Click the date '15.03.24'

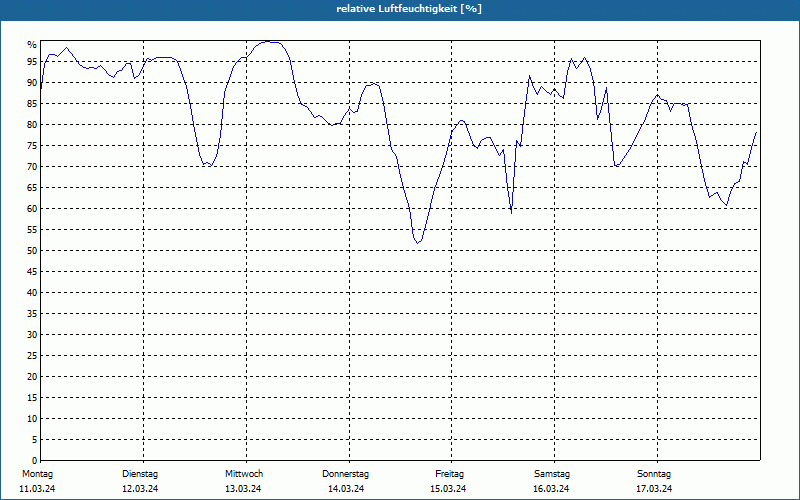point(448,489)
